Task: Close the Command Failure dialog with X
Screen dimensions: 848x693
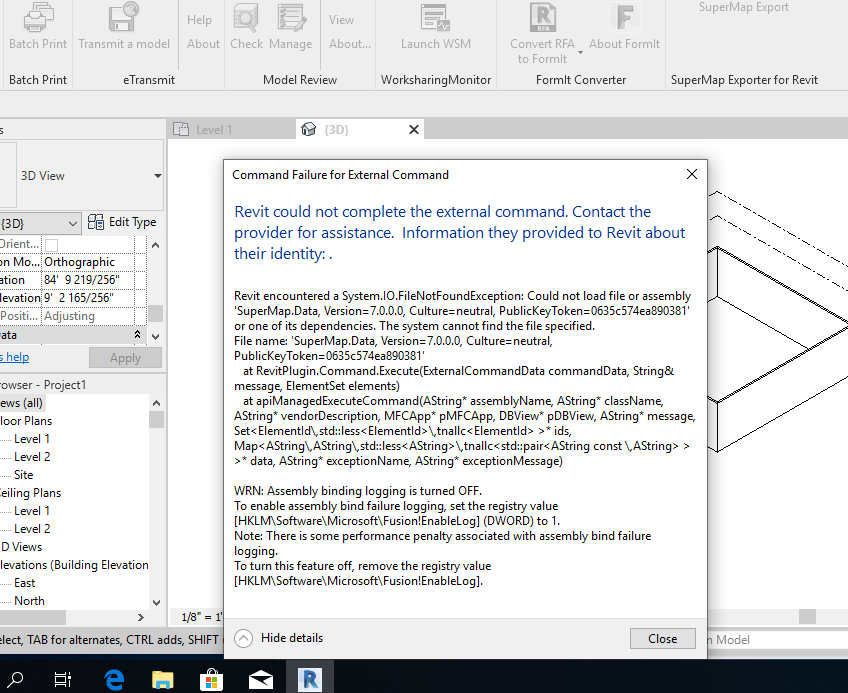Action: 692,174
